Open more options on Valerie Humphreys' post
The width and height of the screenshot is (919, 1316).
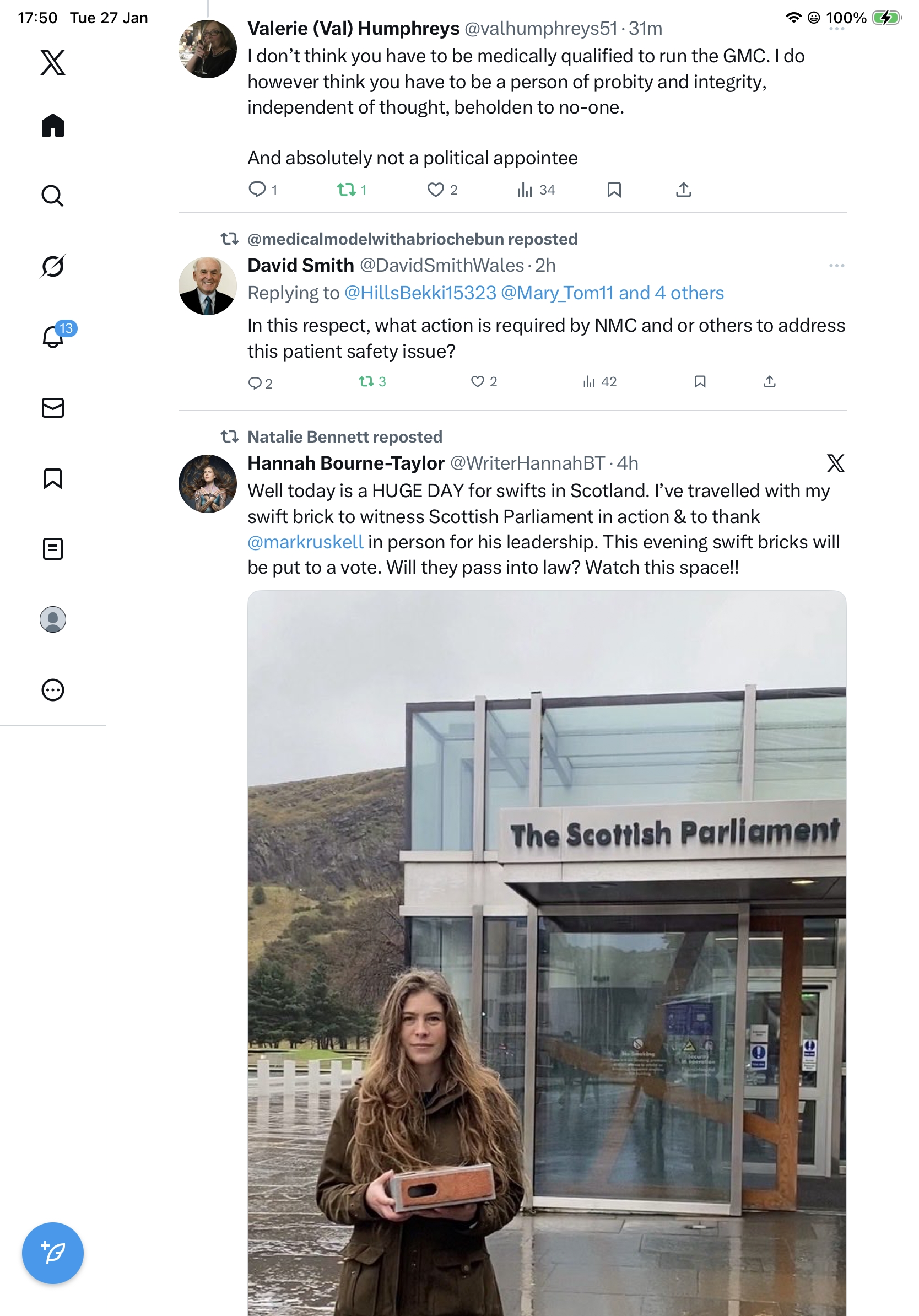pos(836,29)
